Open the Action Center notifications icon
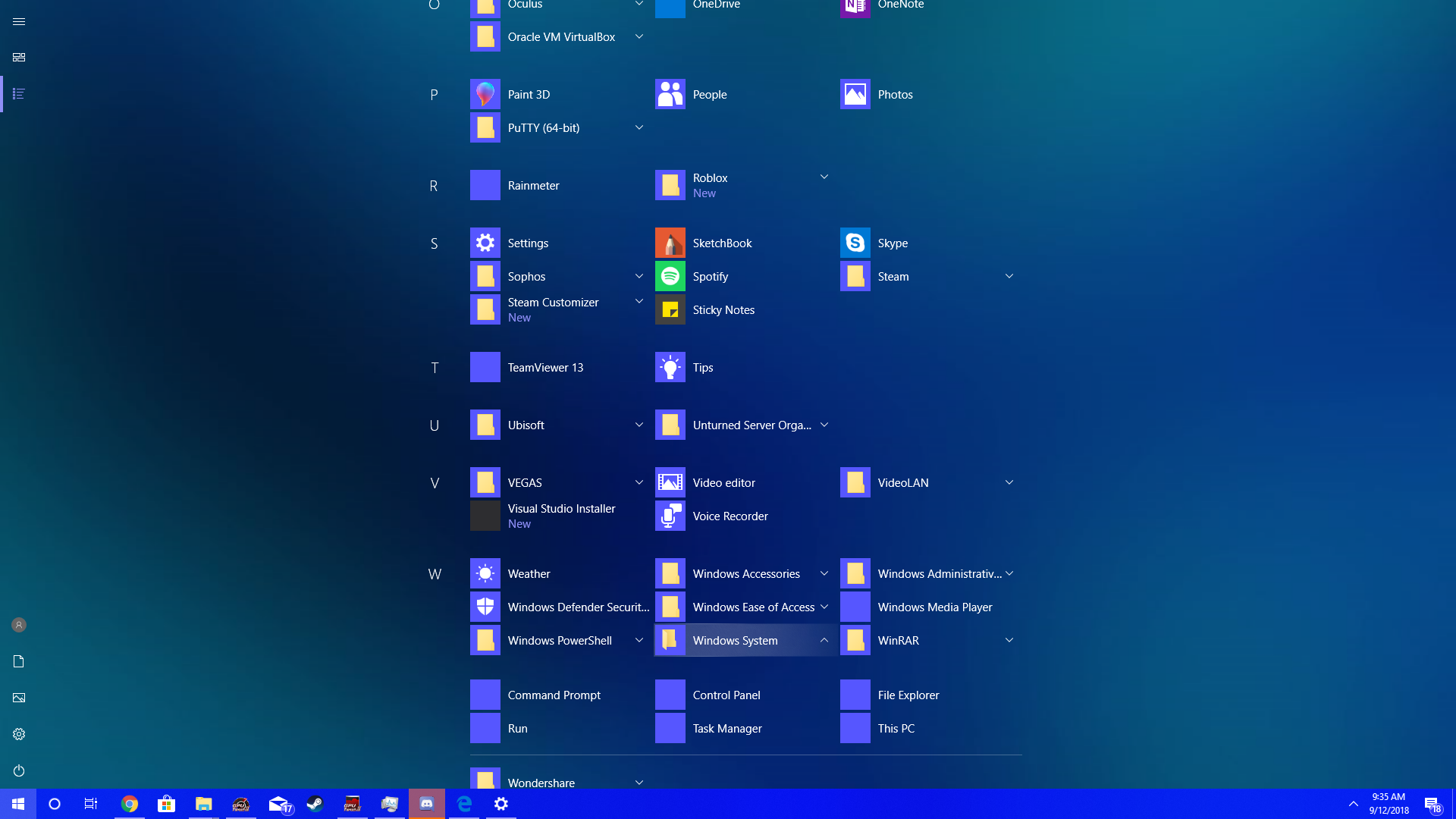The image size is (1456, 819). tap(1432, 804)
